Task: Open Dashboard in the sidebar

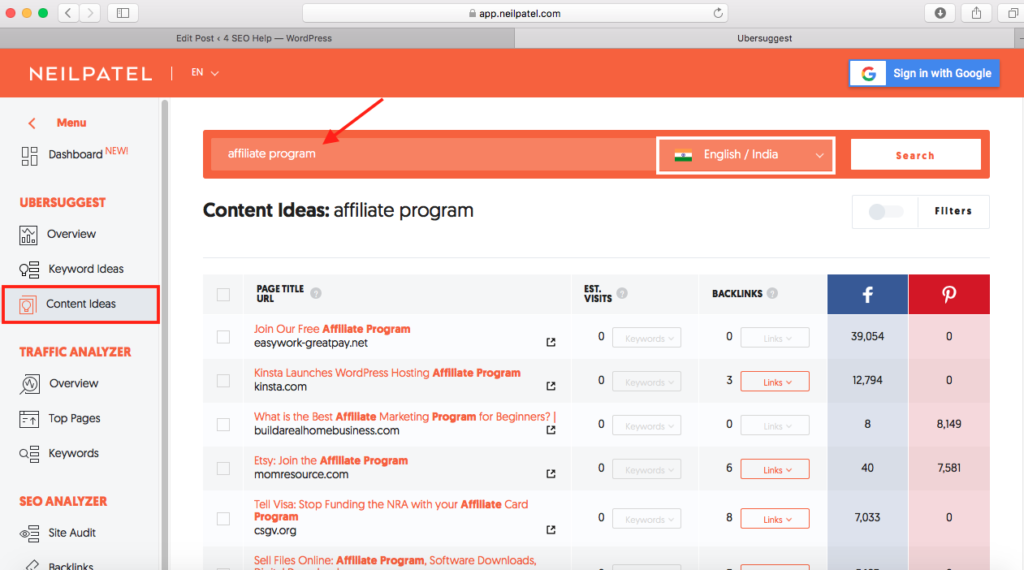Action: tap(74, 155)
